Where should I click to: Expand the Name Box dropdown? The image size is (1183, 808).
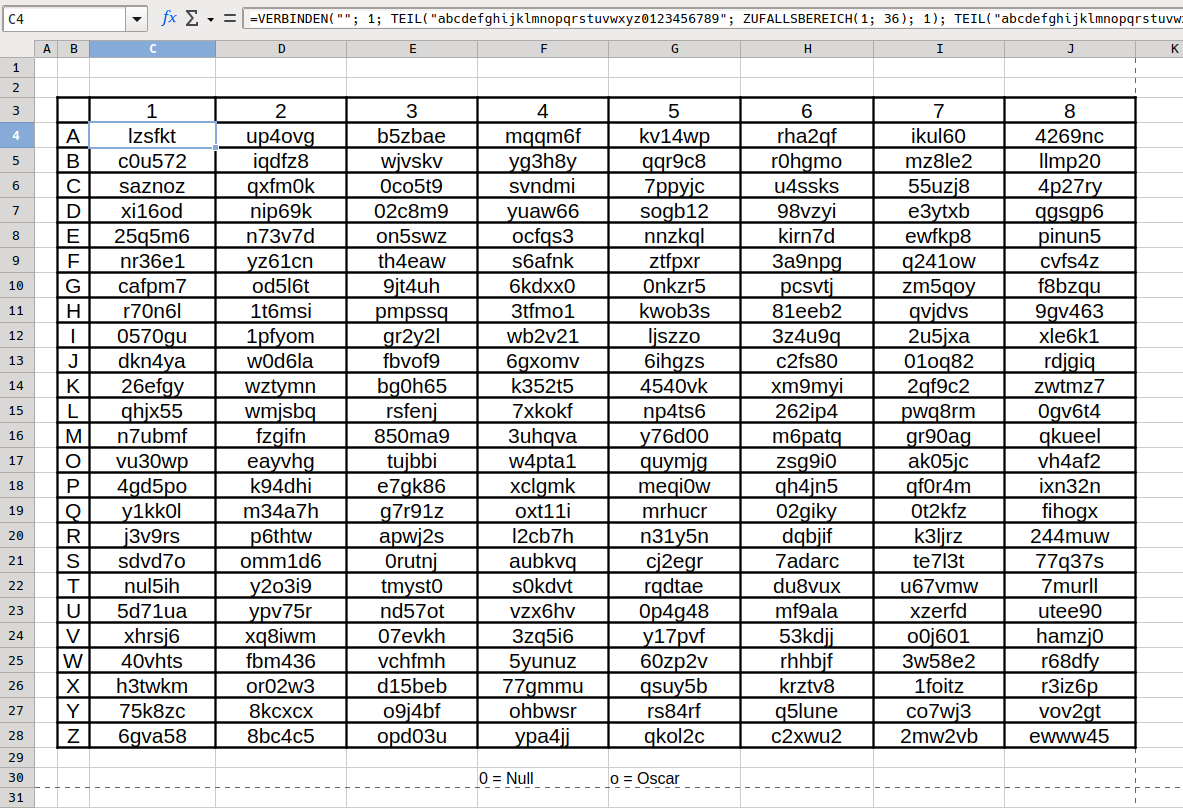pos(137,19)
